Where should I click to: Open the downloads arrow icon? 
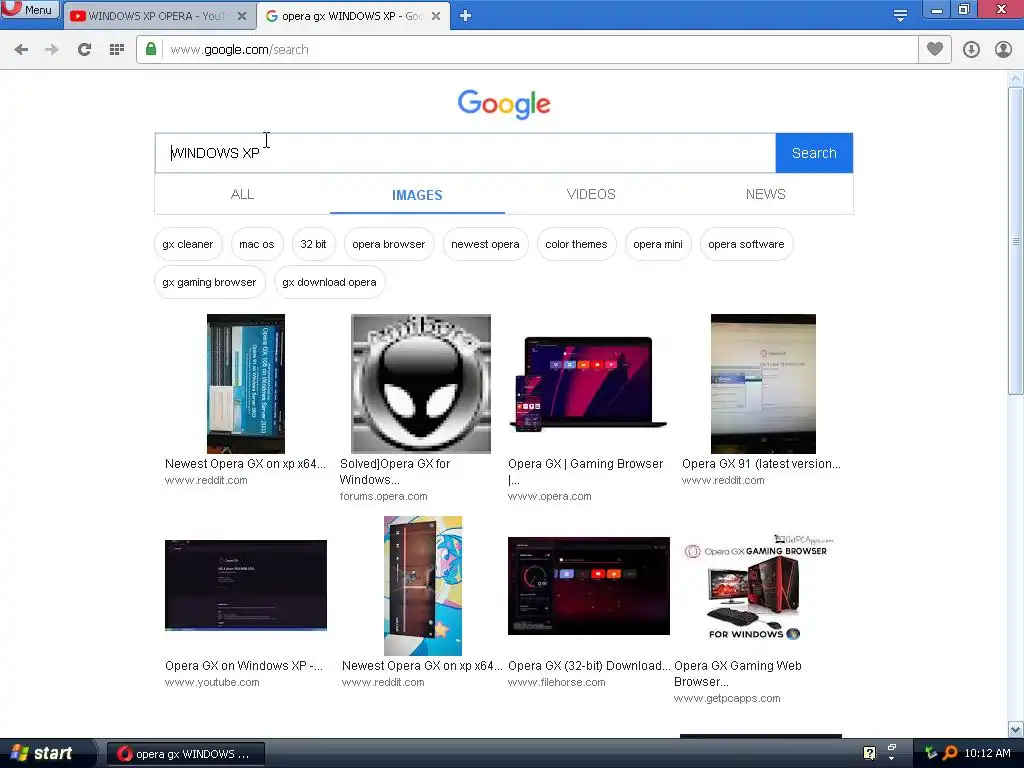971,50
